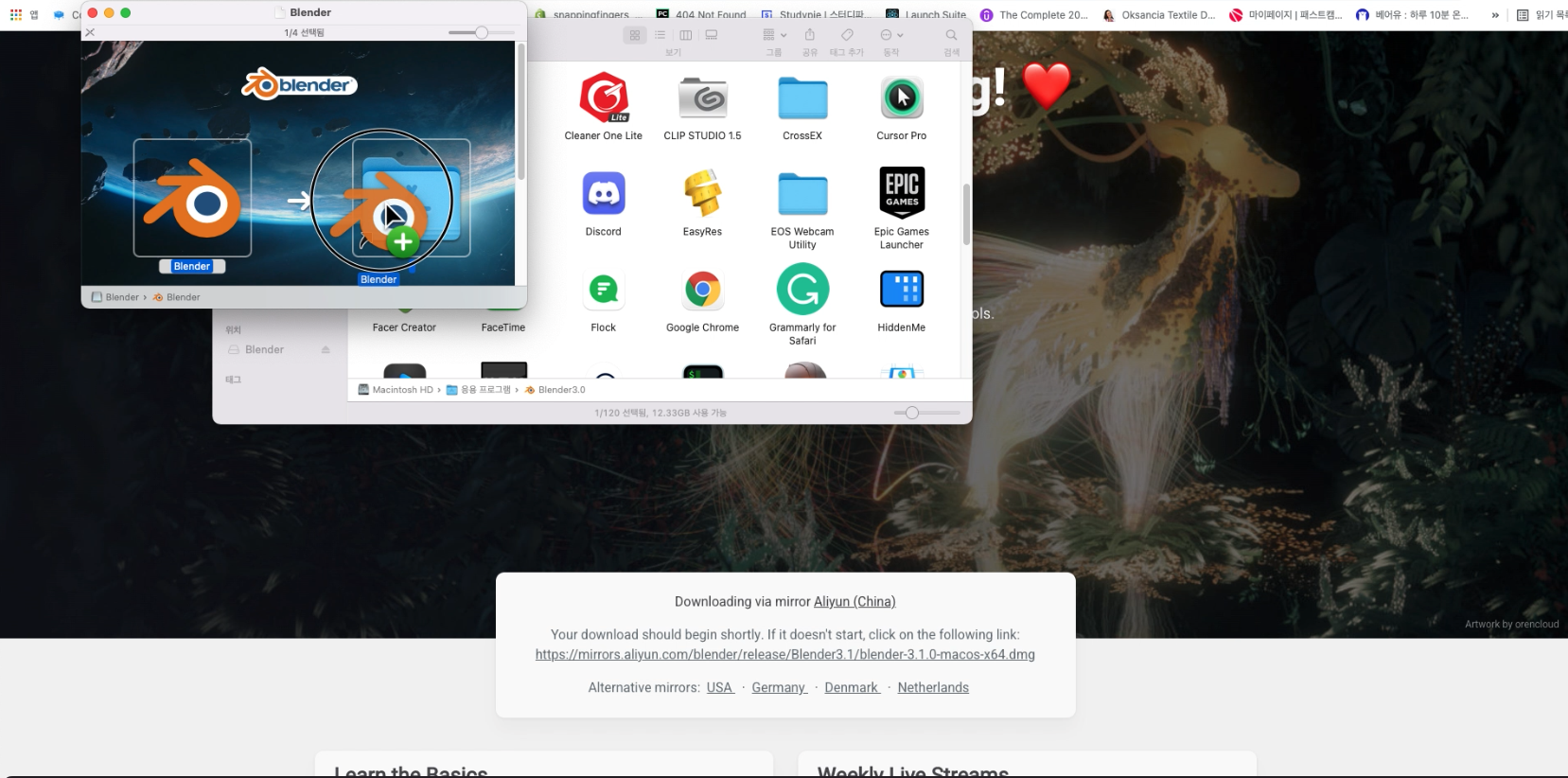The image size is (1568, 778).
Task: Open The Complete 20... bookmark
Action: click(x=1034, y=14)
